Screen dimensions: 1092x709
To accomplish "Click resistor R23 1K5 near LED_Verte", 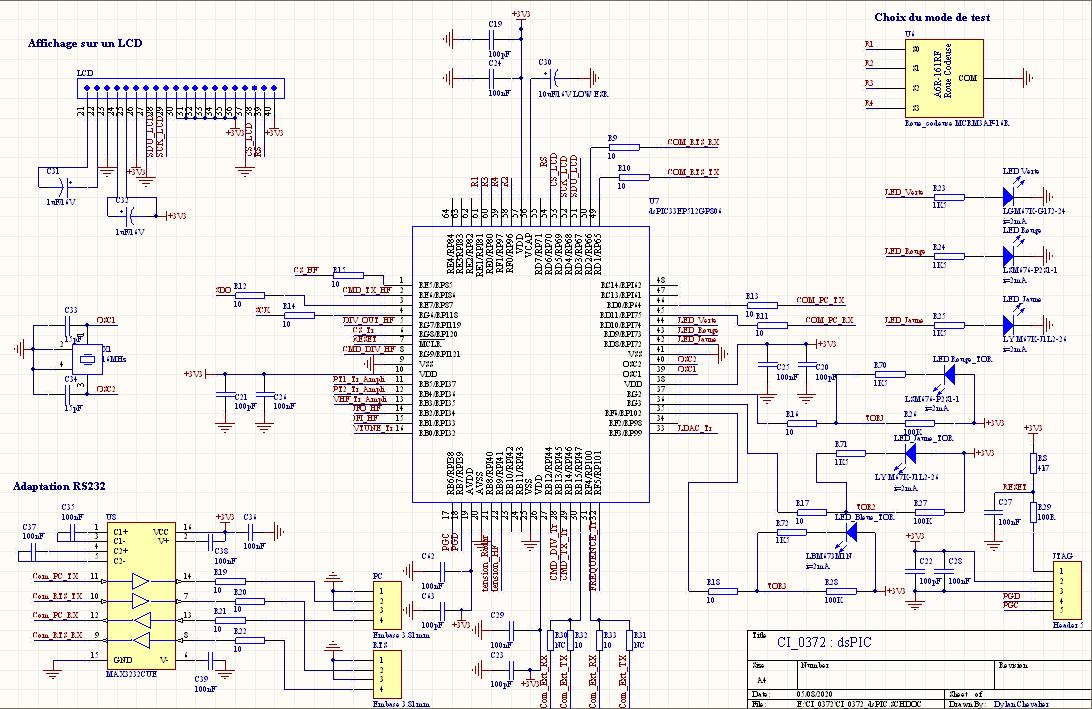I will coord(948,197).
